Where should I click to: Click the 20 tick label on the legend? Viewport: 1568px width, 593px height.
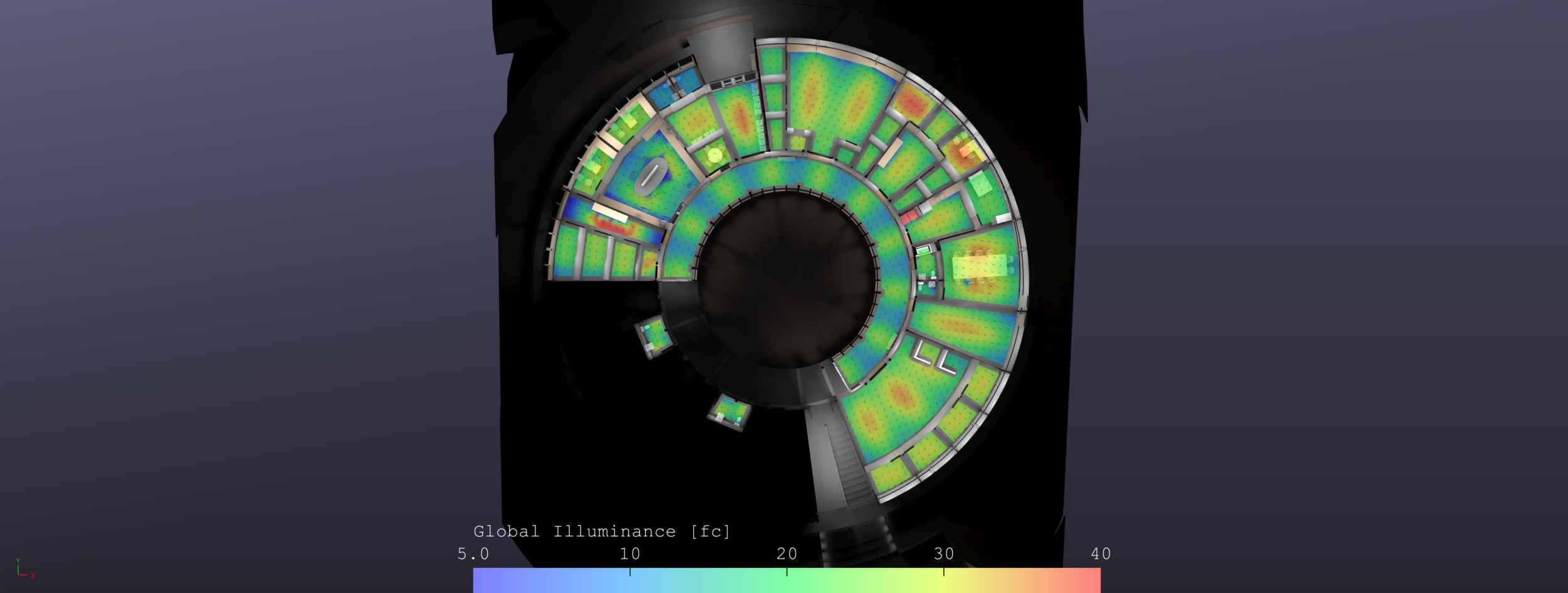787,554
